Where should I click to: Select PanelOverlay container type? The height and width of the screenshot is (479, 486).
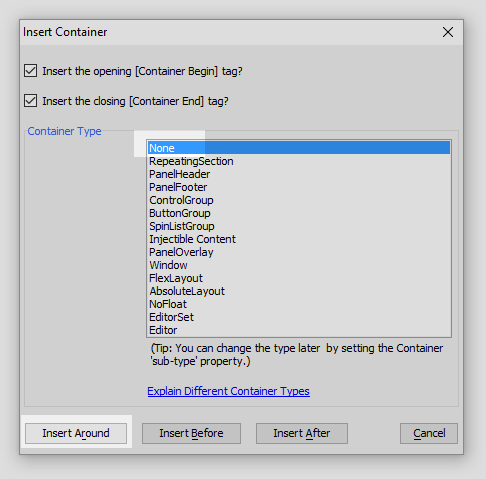299,252
